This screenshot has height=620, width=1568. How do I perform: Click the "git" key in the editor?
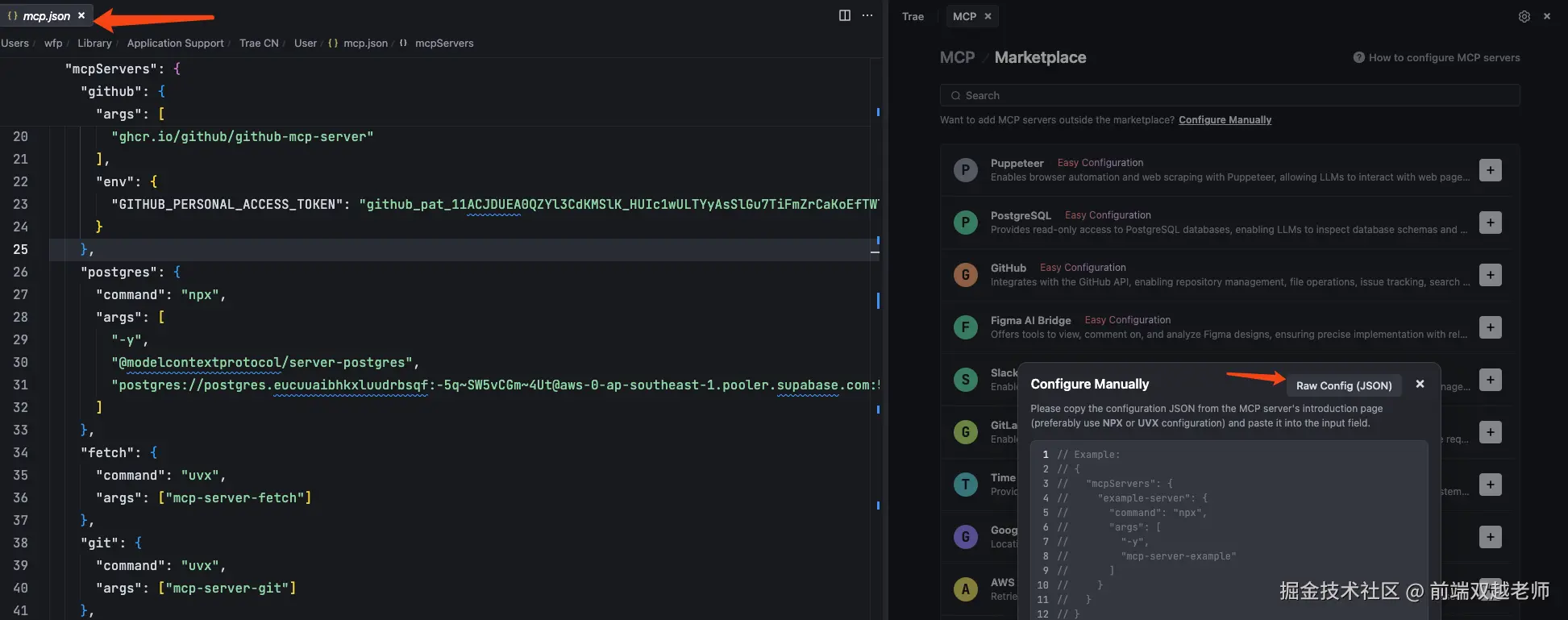(100, 543)
